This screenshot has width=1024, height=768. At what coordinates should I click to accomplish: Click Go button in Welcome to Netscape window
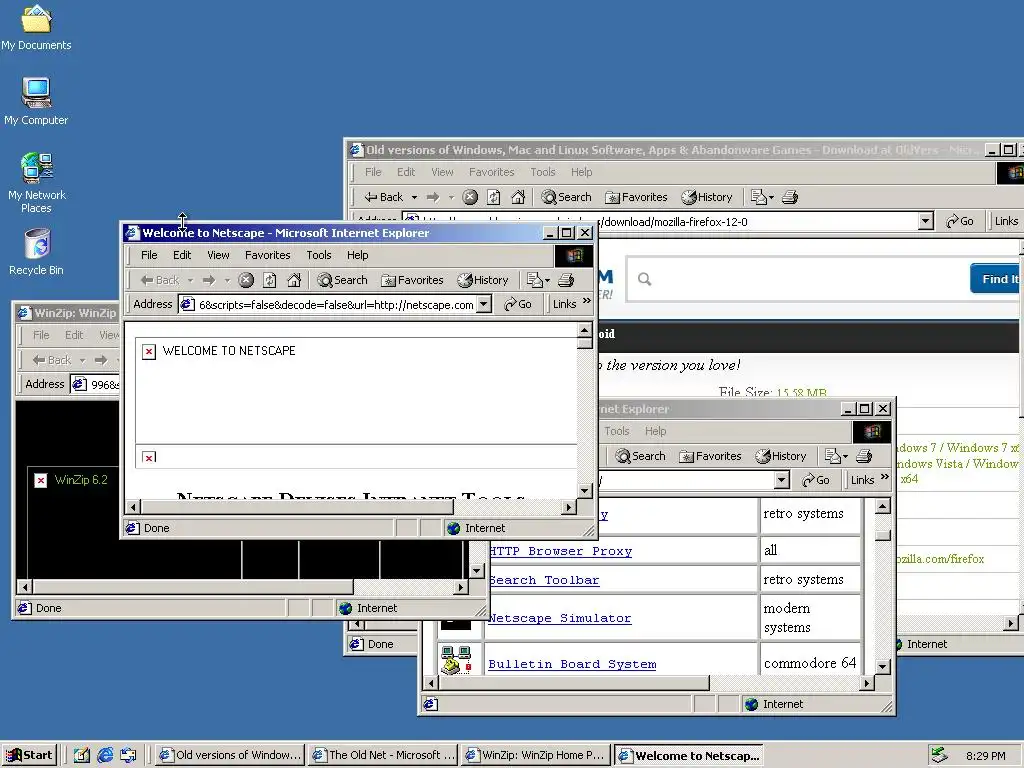[x=518, y=304]
